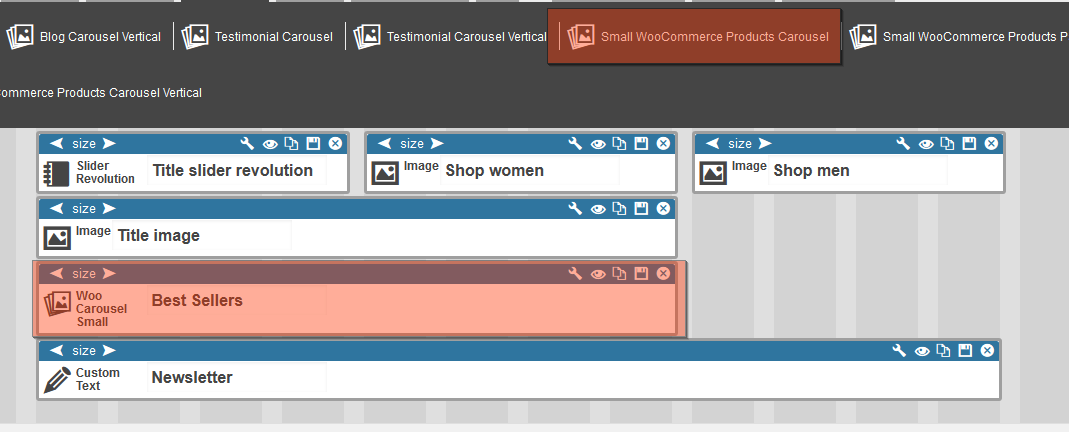Duplicate the Shop women image block
1069x432 pixels.
(x=618, y=144)
